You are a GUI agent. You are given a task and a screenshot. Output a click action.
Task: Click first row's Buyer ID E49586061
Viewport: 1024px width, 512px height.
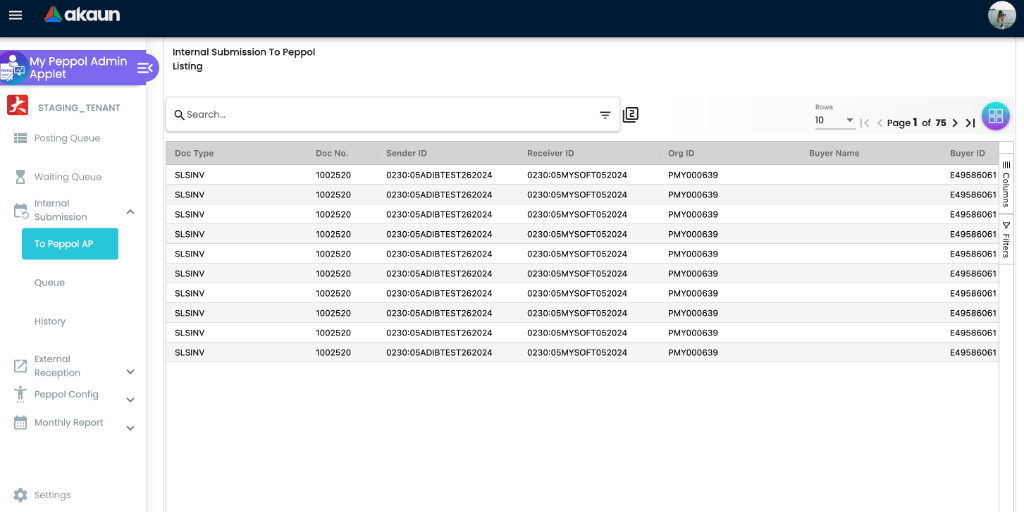point(973,175)
